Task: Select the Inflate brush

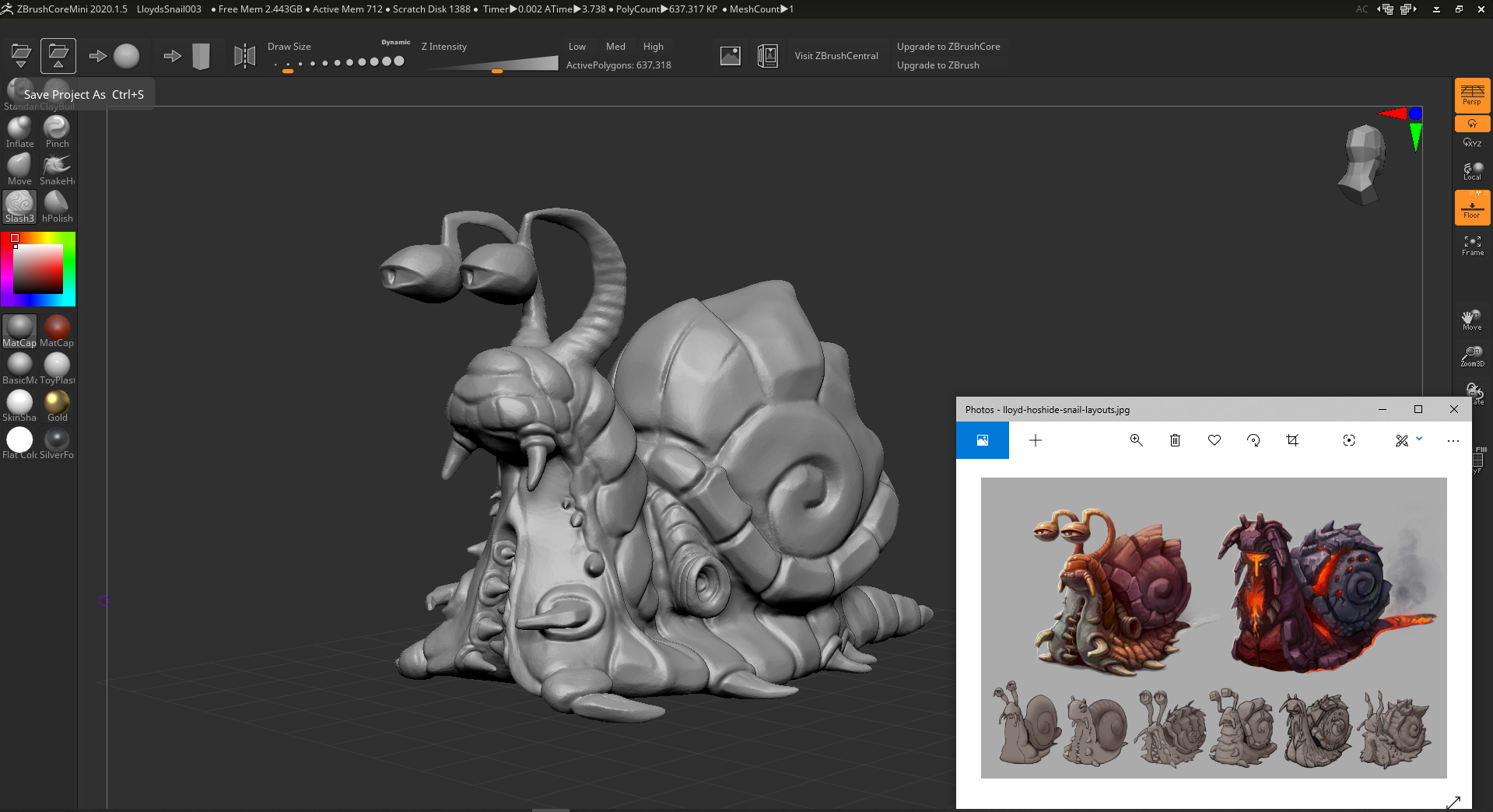Action: tap(19, 131)
